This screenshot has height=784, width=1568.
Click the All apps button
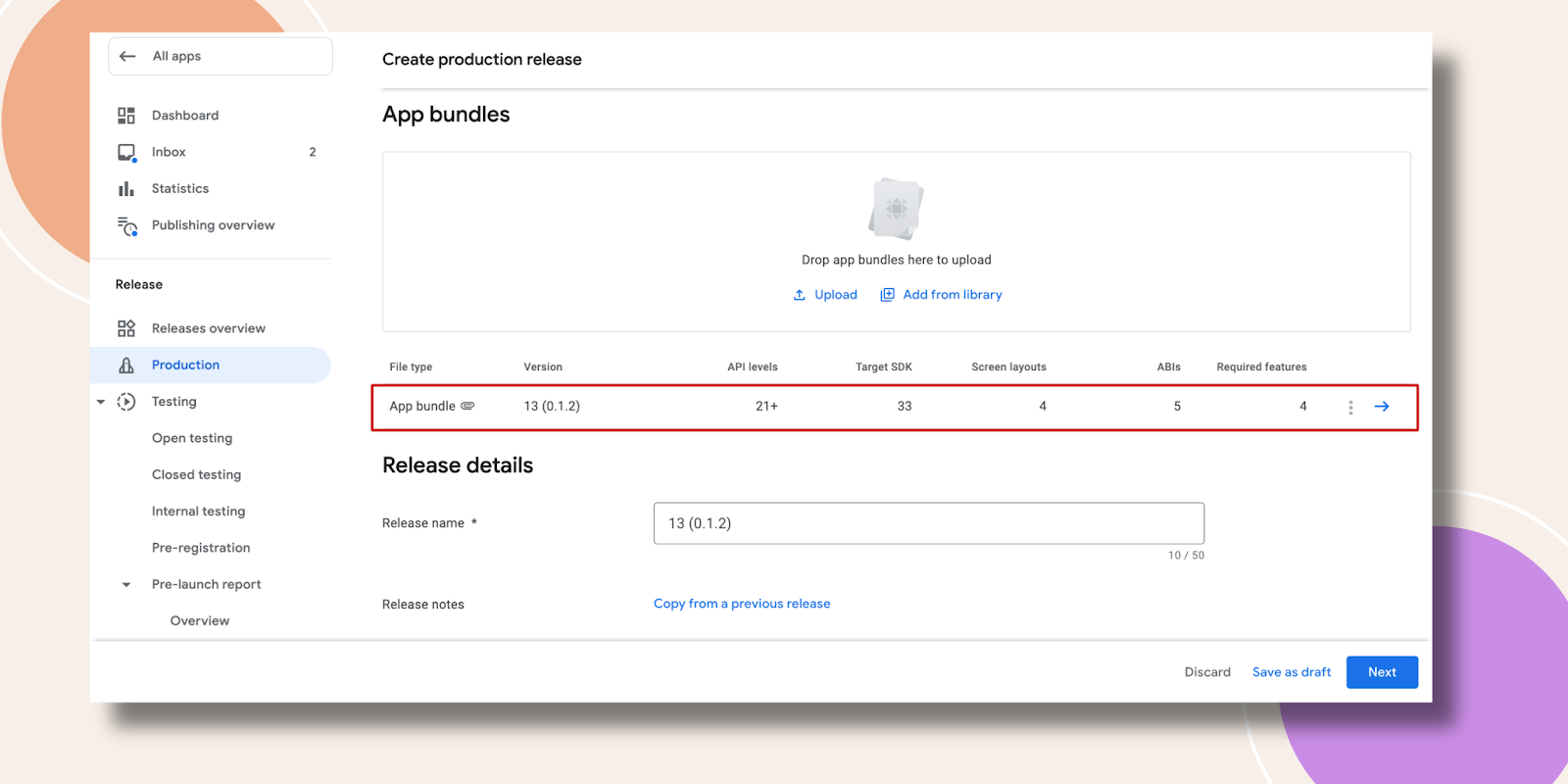220,56
